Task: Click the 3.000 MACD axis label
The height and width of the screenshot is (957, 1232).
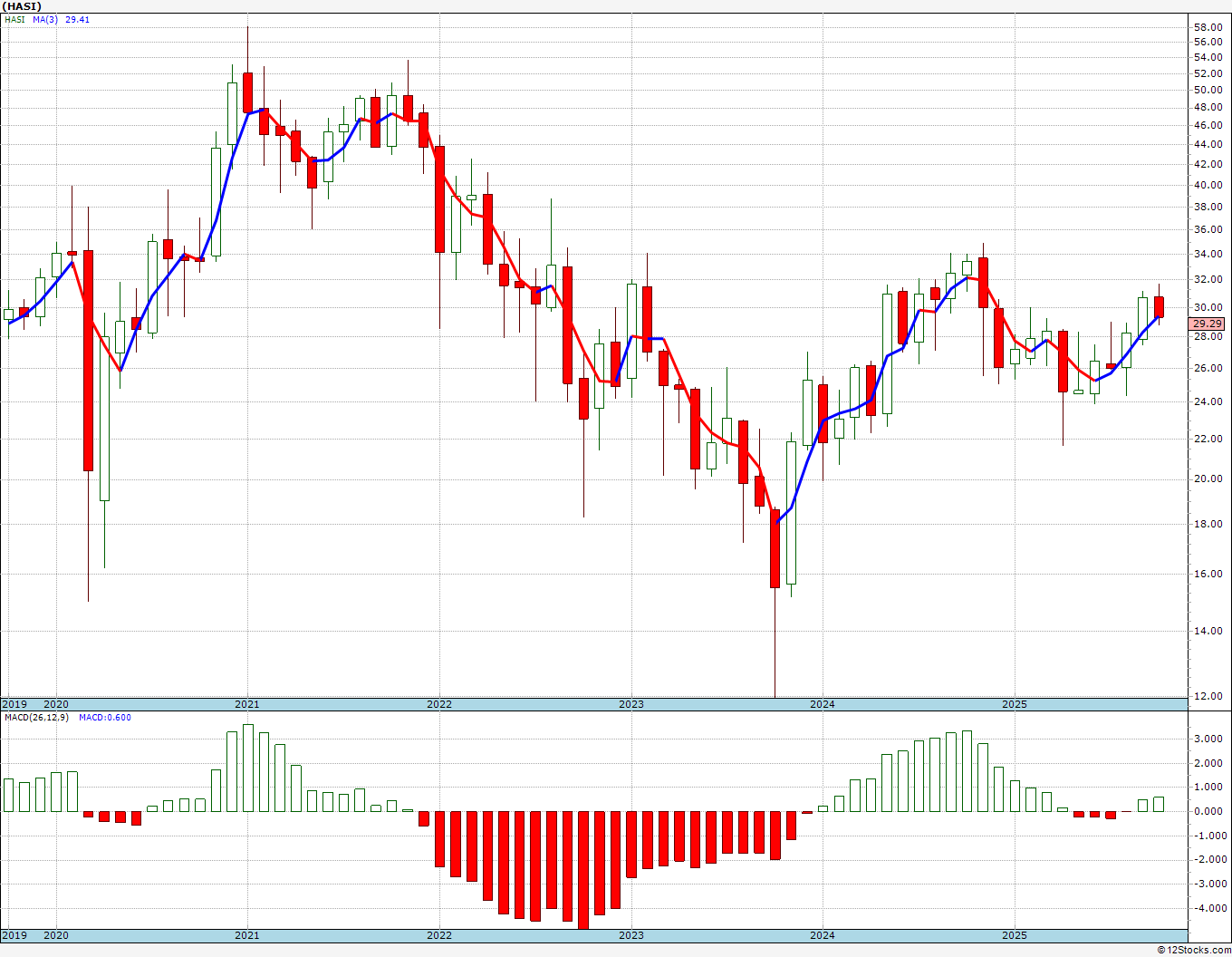Action: [1210, 739]
